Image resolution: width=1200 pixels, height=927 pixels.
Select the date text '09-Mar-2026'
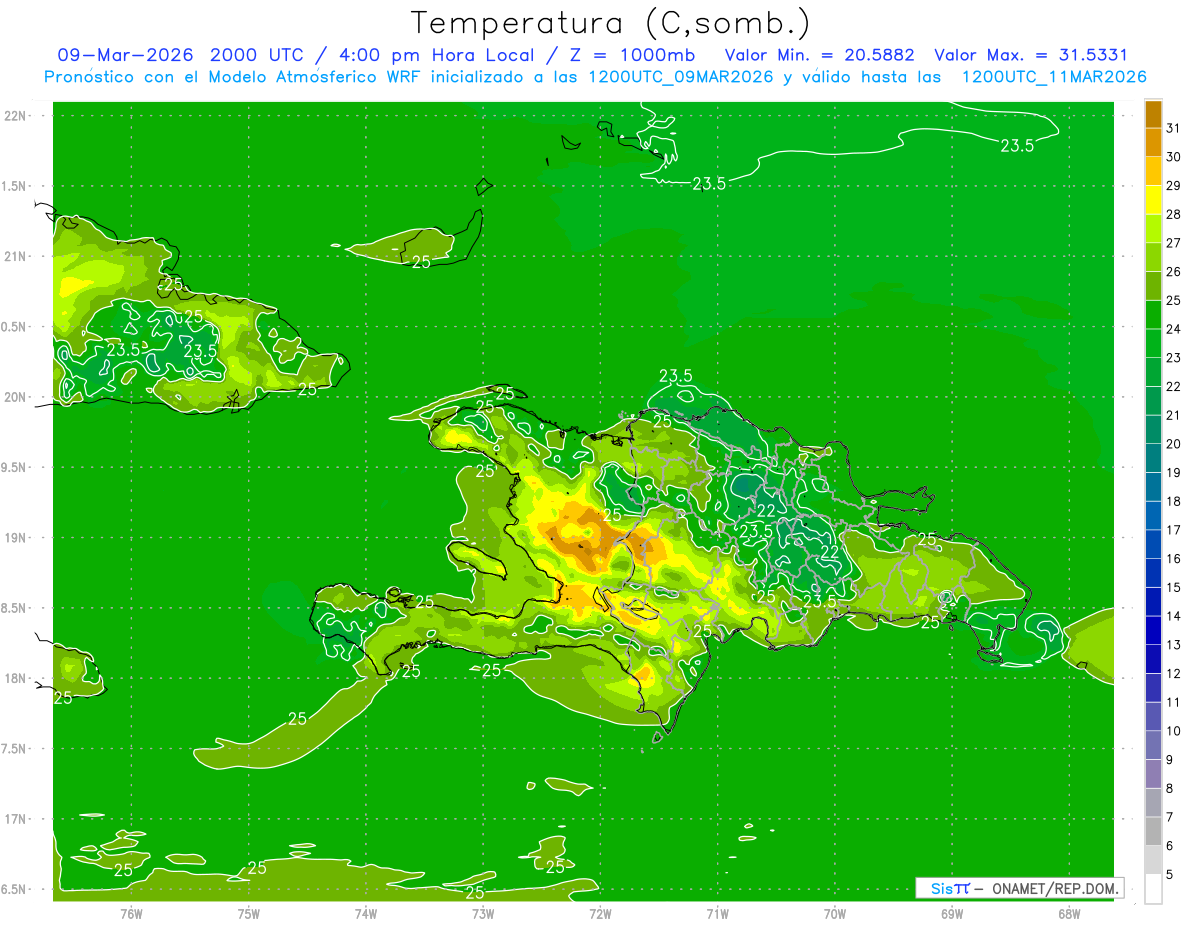tap(126, 55)
